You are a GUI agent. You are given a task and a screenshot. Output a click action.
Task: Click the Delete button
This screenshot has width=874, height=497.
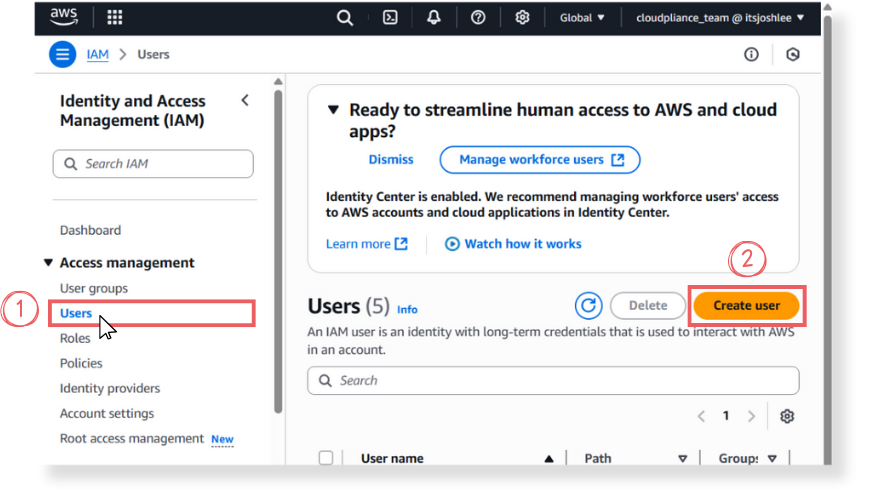(x=648, y=305)
